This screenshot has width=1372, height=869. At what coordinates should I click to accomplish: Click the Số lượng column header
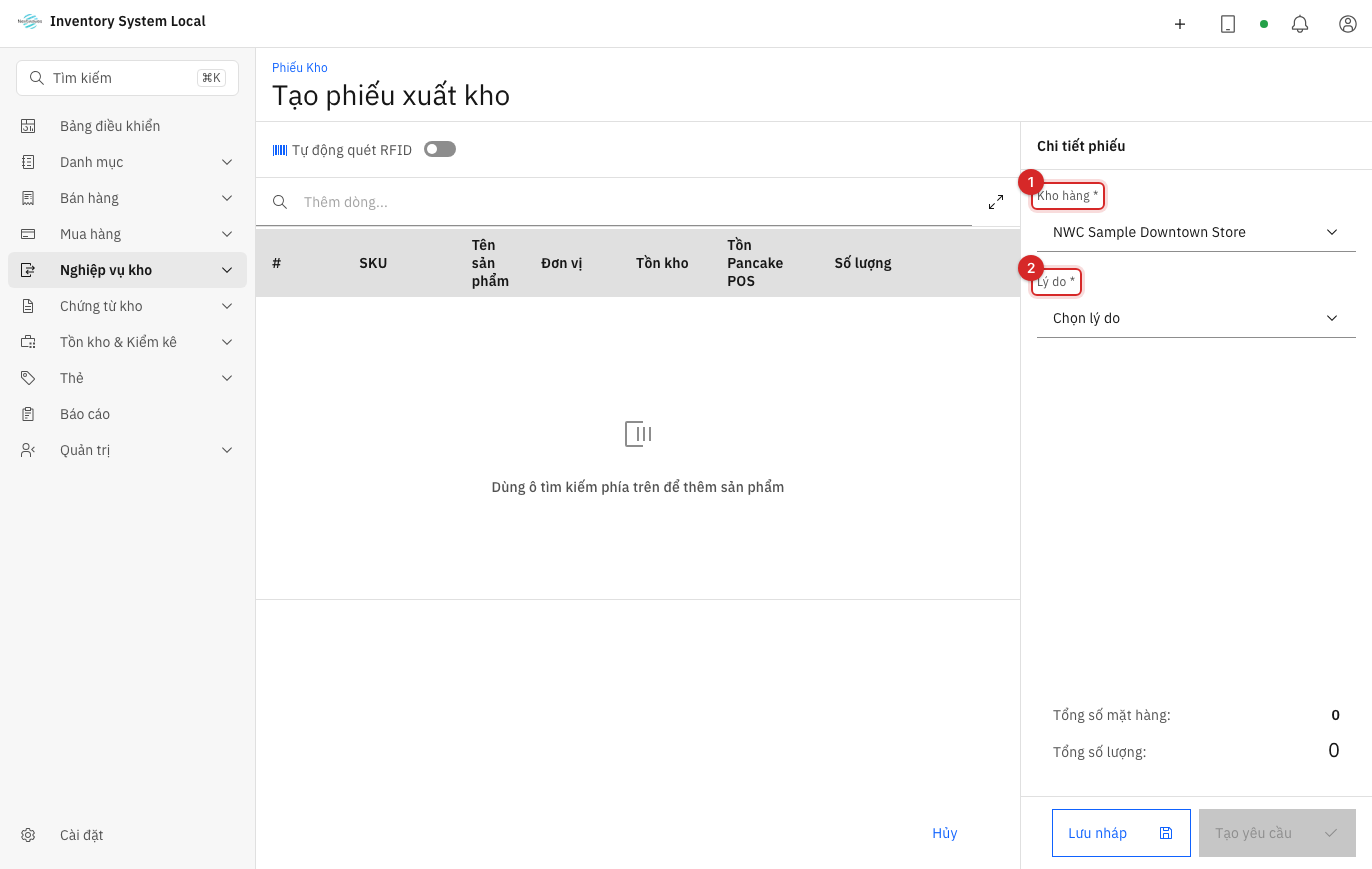pyautogui.click(x=863, y=263)
